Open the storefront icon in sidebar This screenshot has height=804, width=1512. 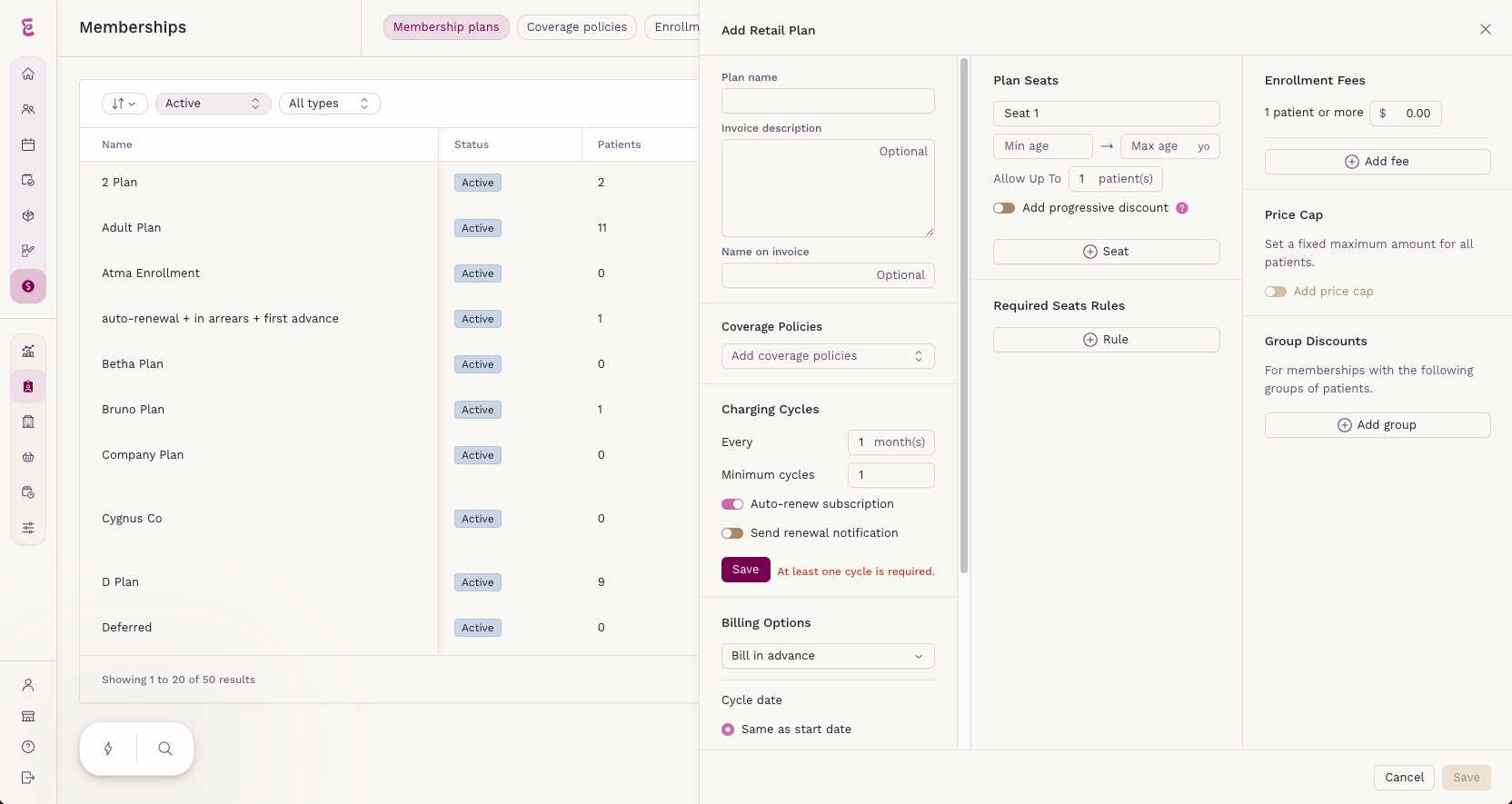point(28,716)
